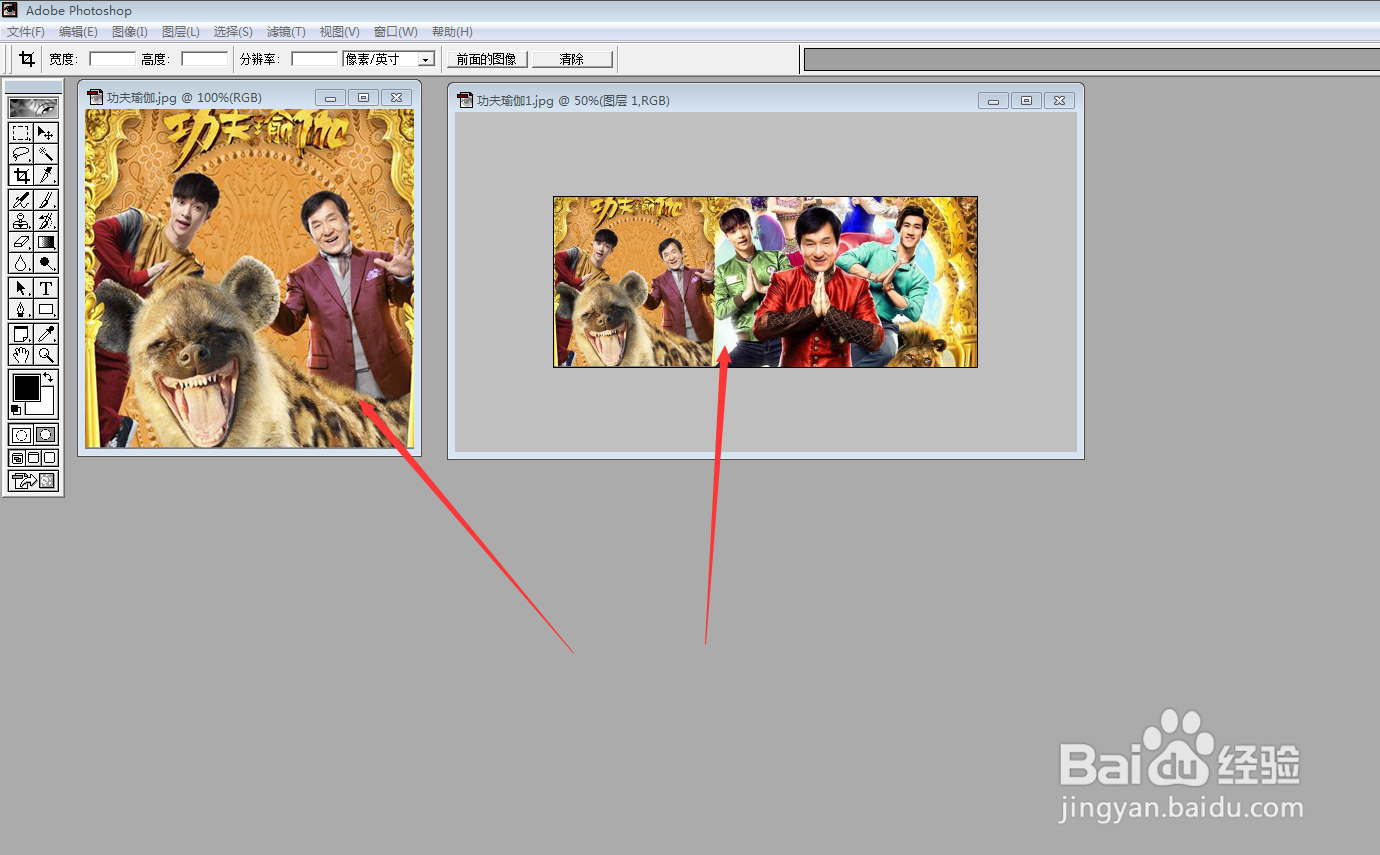The image size is (1380, 855).
Task: Open the 图像(I) menu
Action: pos(130,32)
